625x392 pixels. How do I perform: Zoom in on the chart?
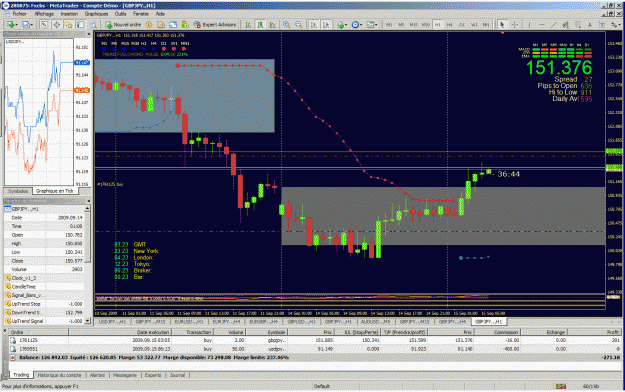[286, 25]
